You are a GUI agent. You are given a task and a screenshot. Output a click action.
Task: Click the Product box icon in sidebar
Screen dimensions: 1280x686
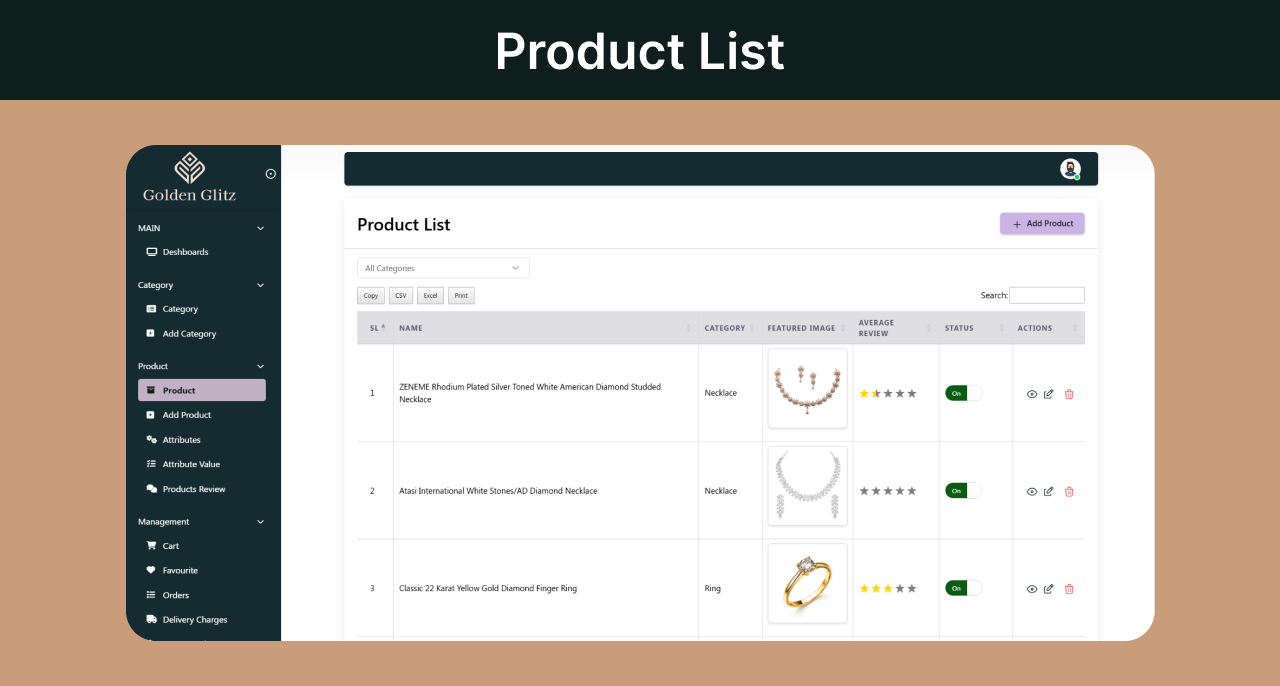151,391
